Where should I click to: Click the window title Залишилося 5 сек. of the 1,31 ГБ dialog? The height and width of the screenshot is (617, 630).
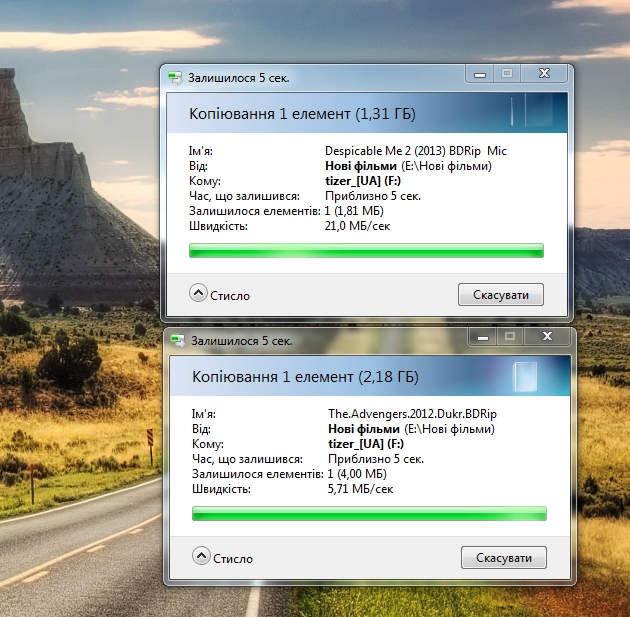(239, 78)
